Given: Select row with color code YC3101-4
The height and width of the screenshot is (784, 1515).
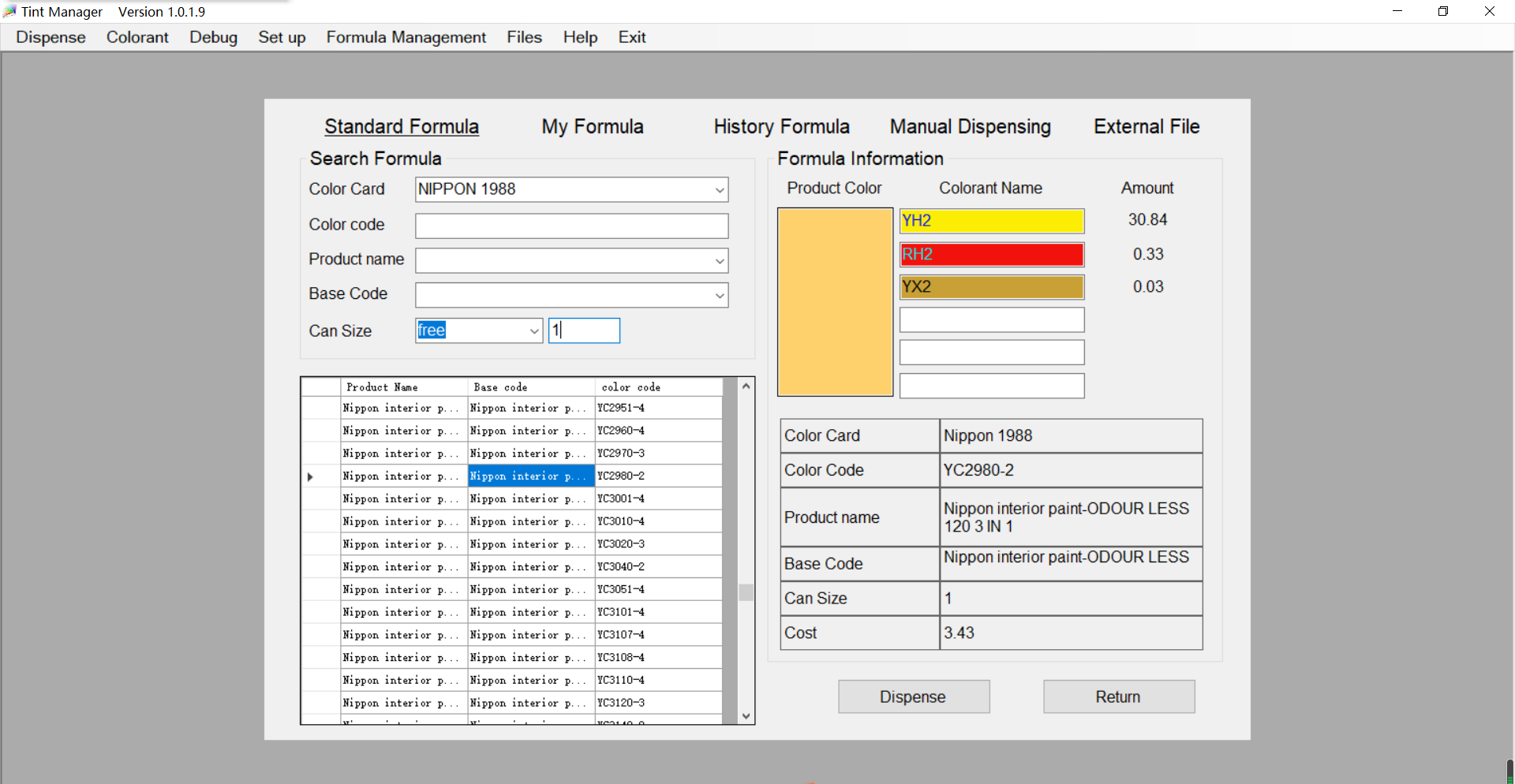Looking at the screenshot, I should pyautogui.click(x=511, y=612).
